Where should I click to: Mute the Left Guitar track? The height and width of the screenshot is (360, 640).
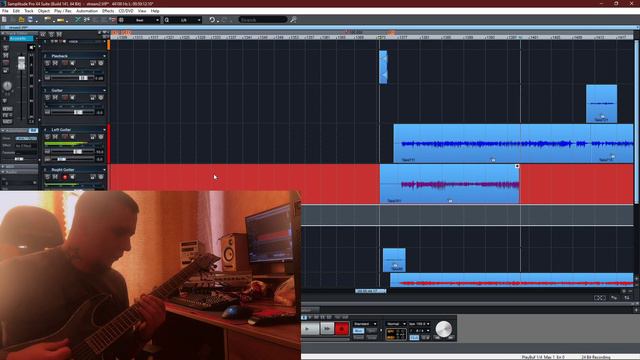[x=55, y=137]
